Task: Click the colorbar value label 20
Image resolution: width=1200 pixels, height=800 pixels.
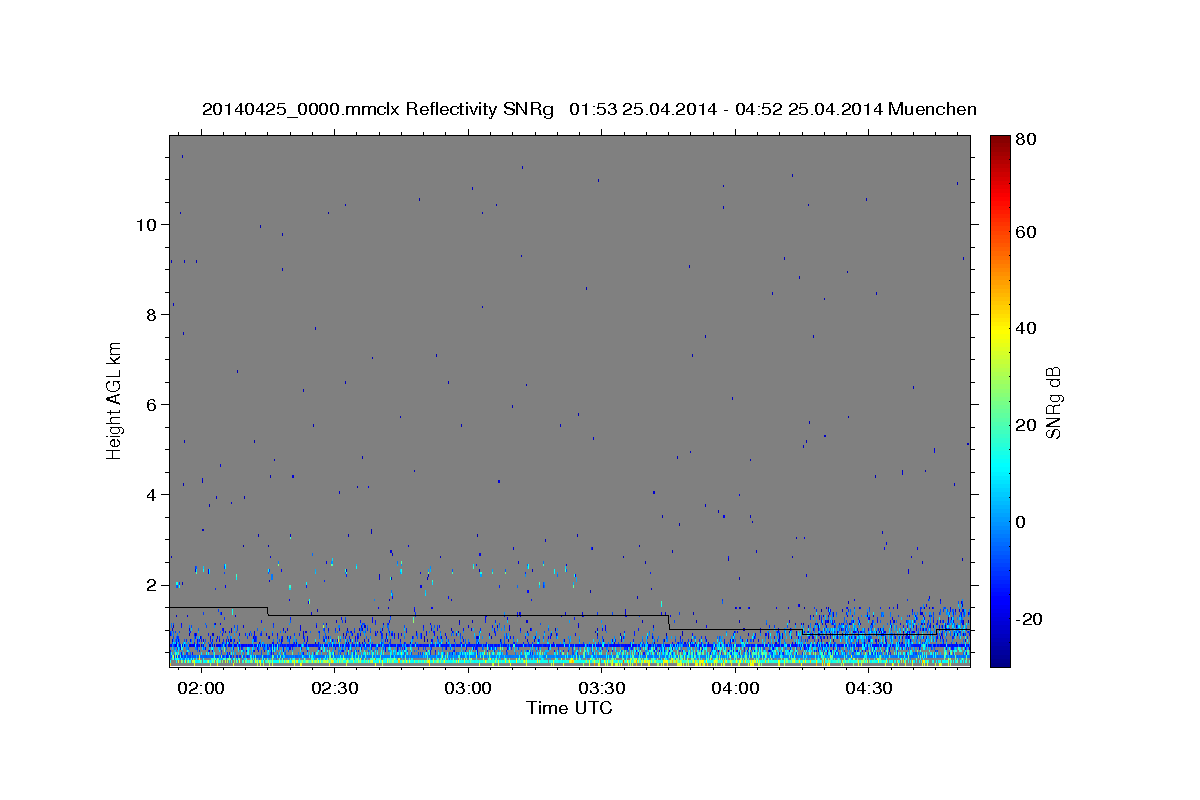Action: point(1026,425)
